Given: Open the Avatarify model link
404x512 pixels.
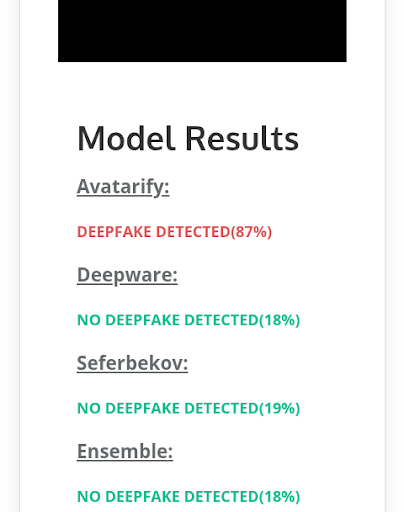Looking at the screenshot, I should pyautogui.click(x=123, y=187).
